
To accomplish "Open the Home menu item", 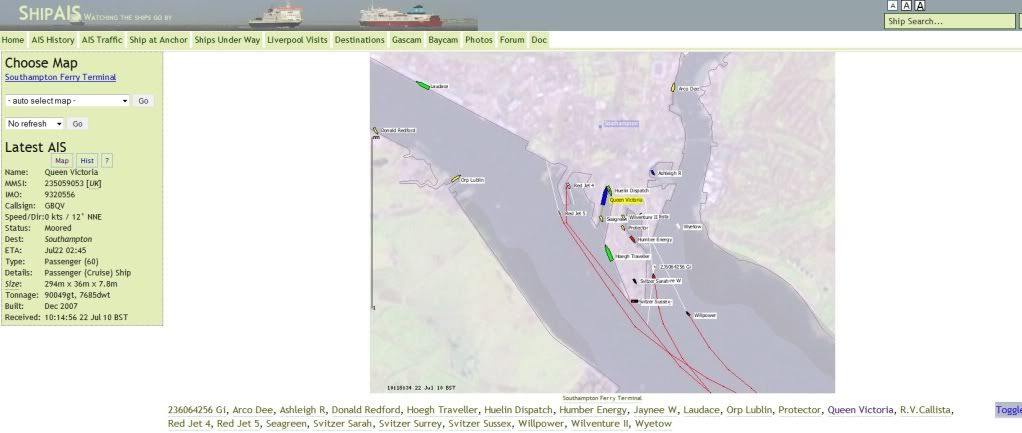I will coord(13,40).
